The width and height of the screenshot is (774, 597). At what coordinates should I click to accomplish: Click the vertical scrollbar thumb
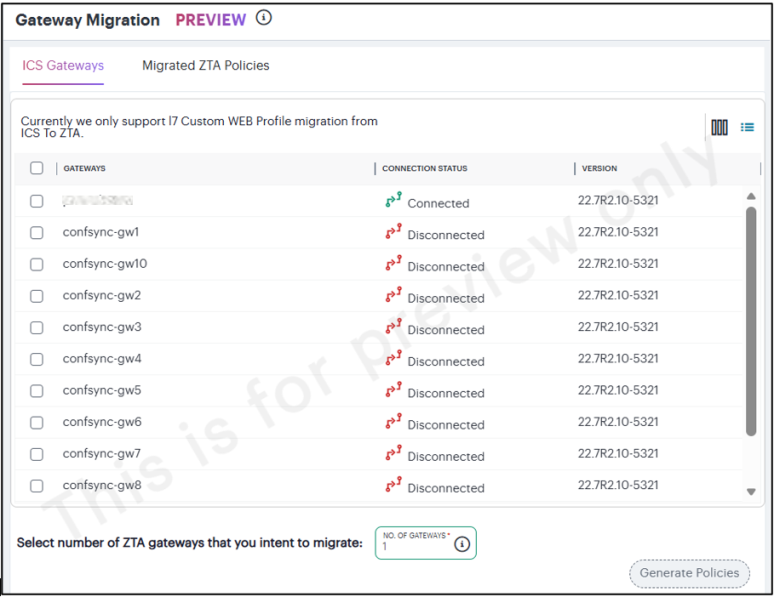pyautogui.click(x=751, y=321)
